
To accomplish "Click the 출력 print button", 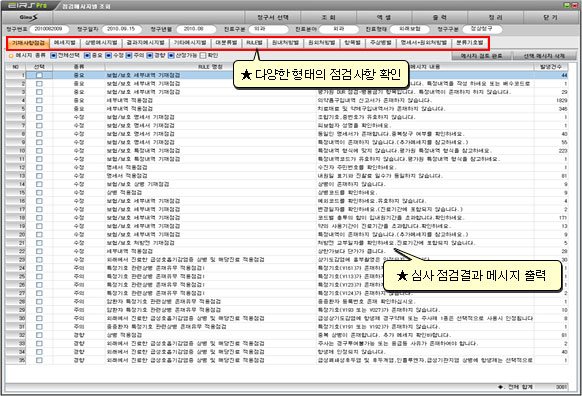I will coord(439,17).
